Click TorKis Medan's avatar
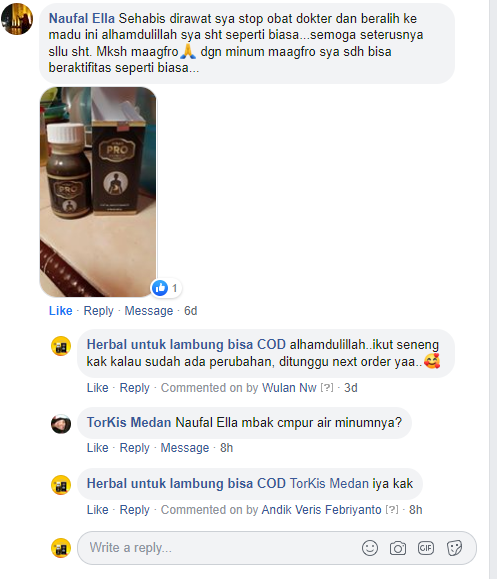 (x=61, y=424)
